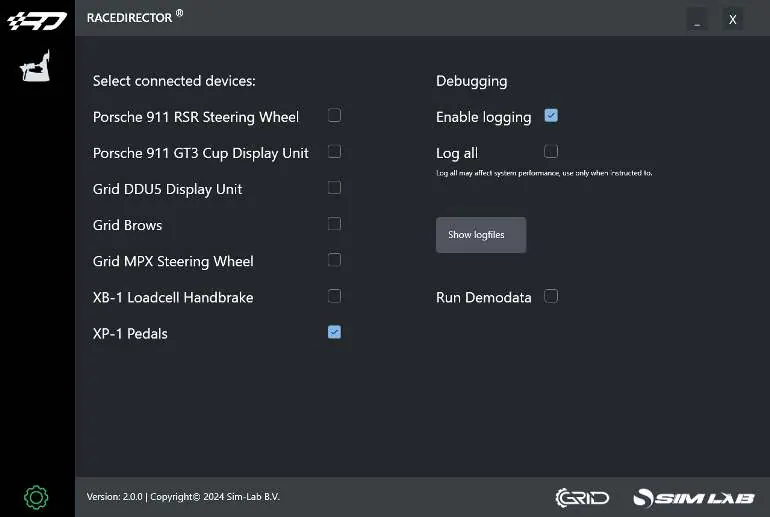Viewport: 770px width, 517px height.
Task: Click the Sim-Lab logo in footer
Action: pyautogui.click(x=694, y=498)
